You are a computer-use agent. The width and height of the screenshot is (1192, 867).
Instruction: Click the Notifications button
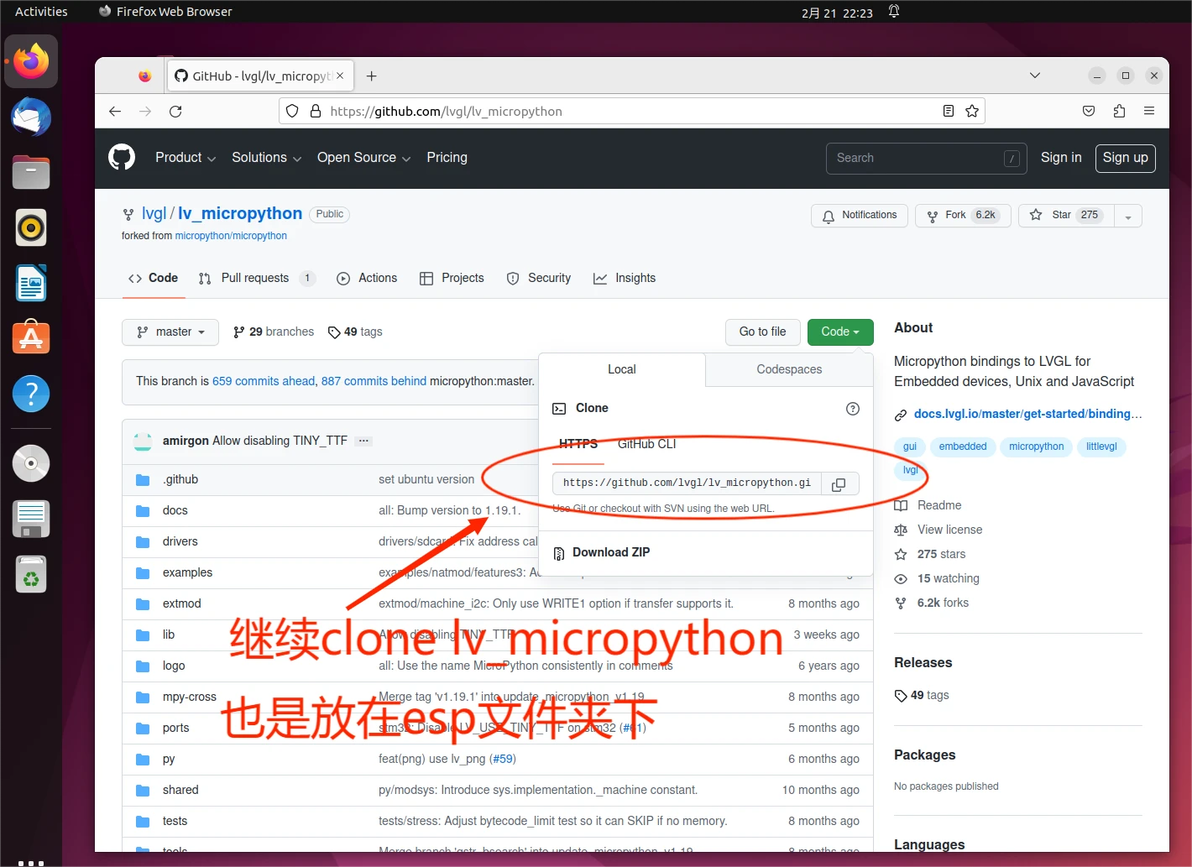pyautogui.click(x=860, y=216)
